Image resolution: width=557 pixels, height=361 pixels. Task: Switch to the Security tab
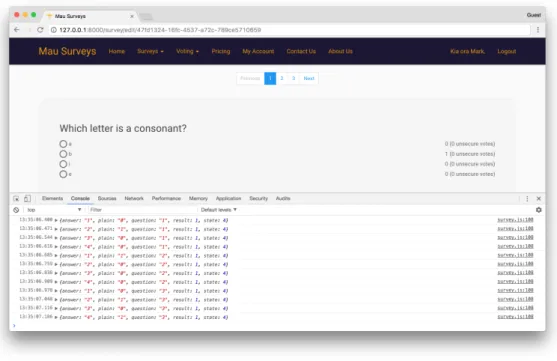coord(258,199)
